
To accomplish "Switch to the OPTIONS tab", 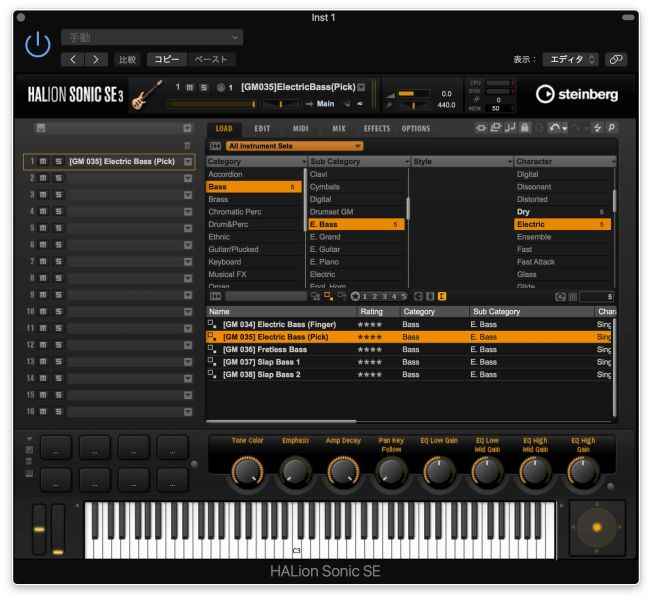I will point(415,128).
